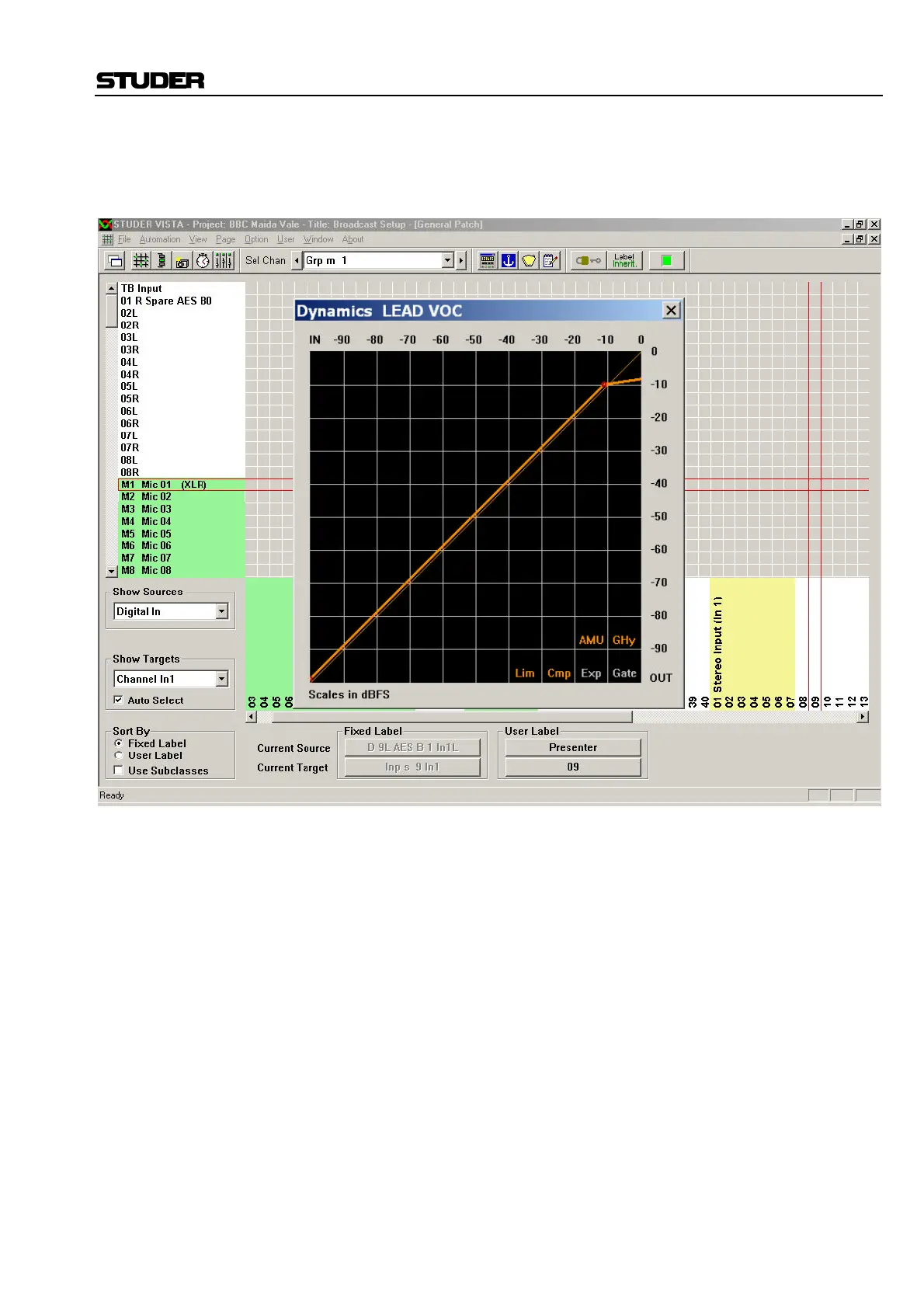Viewport: 924px width, 1308px height.
Task: Open the stopwatch timer toolbar icon
Action: [203, 261]
